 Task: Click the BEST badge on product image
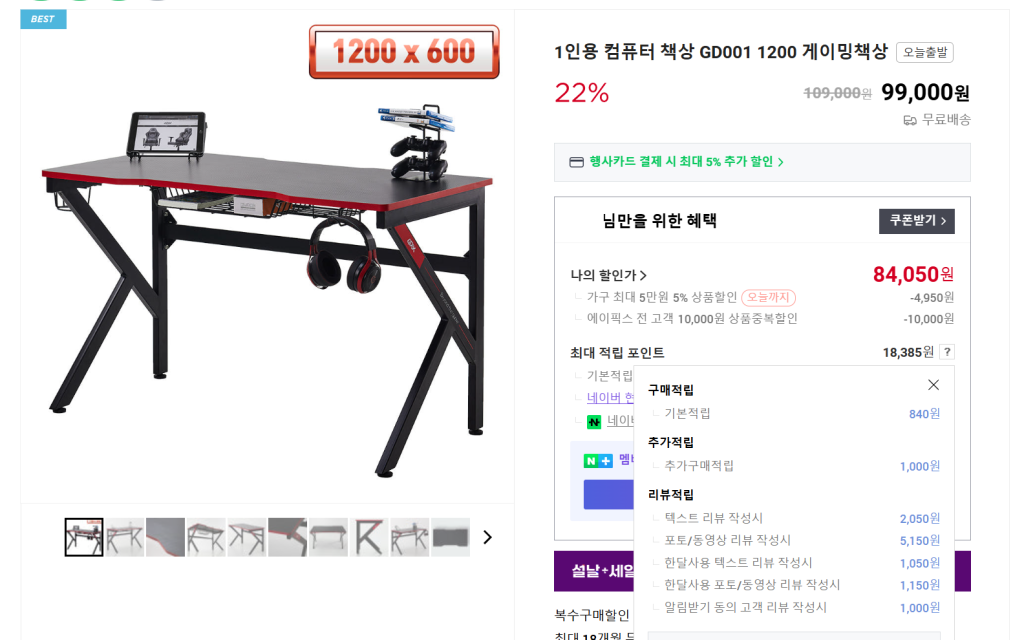click(x=43, y=19)
